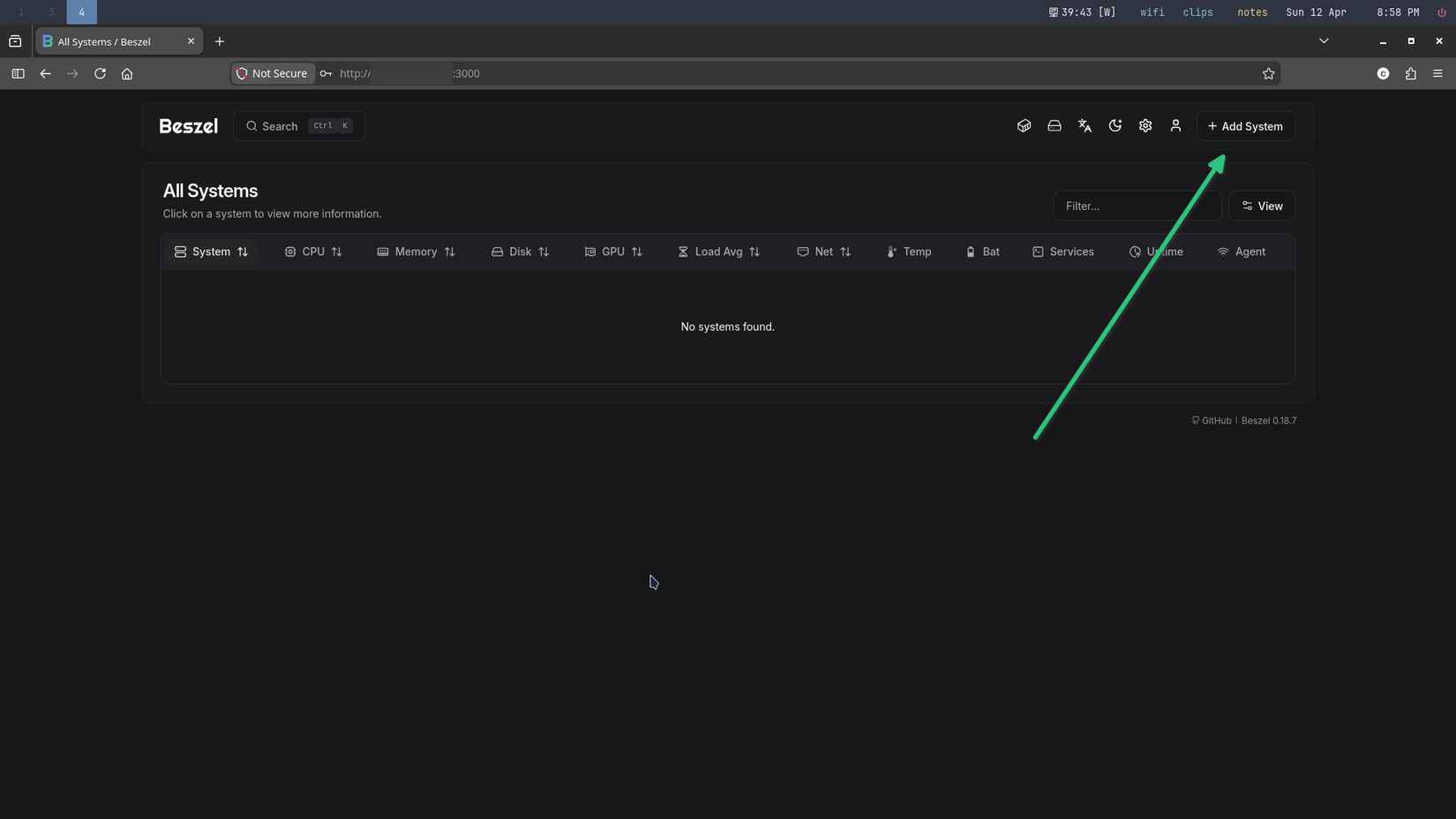Sort by Disk column
Screen dimensions: 1456x819
click(x=521, y=252)
